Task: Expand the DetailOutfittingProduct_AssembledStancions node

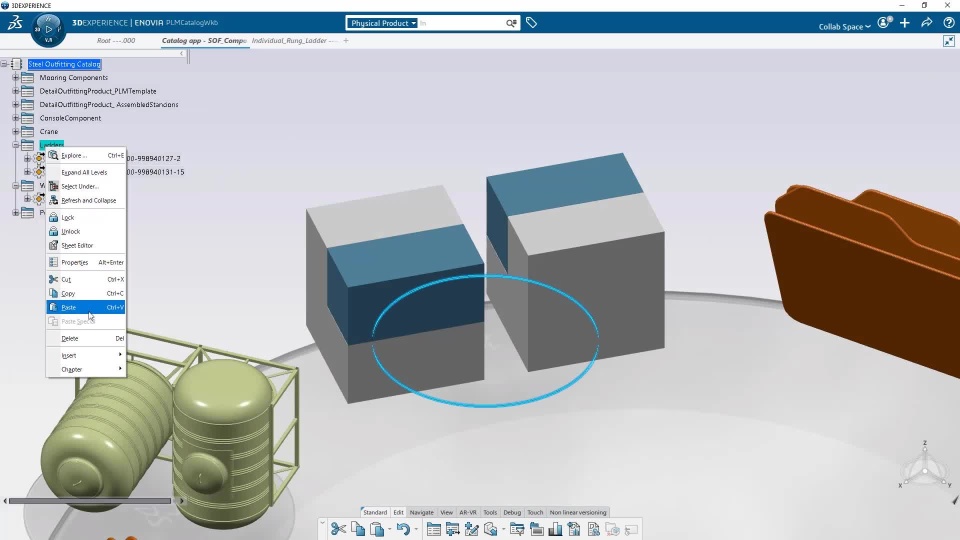Action: pos(15,105)
